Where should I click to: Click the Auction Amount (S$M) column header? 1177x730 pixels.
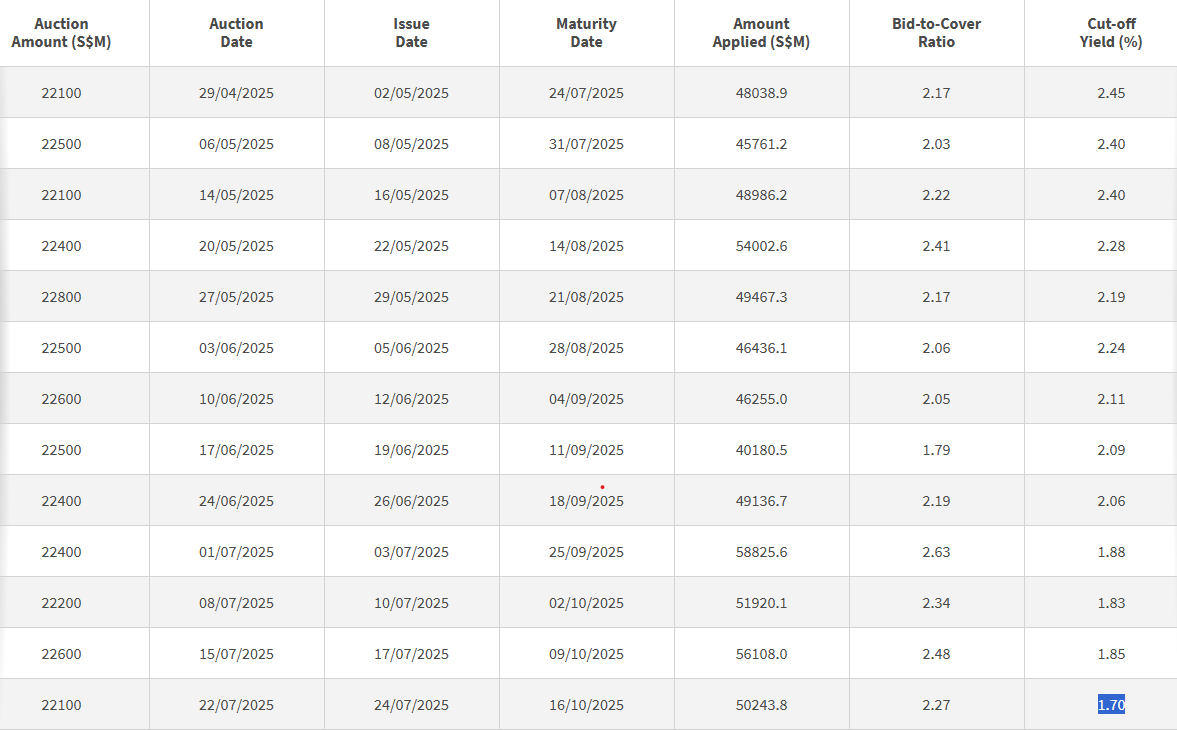pyautogui.click(x=61, y=33)
